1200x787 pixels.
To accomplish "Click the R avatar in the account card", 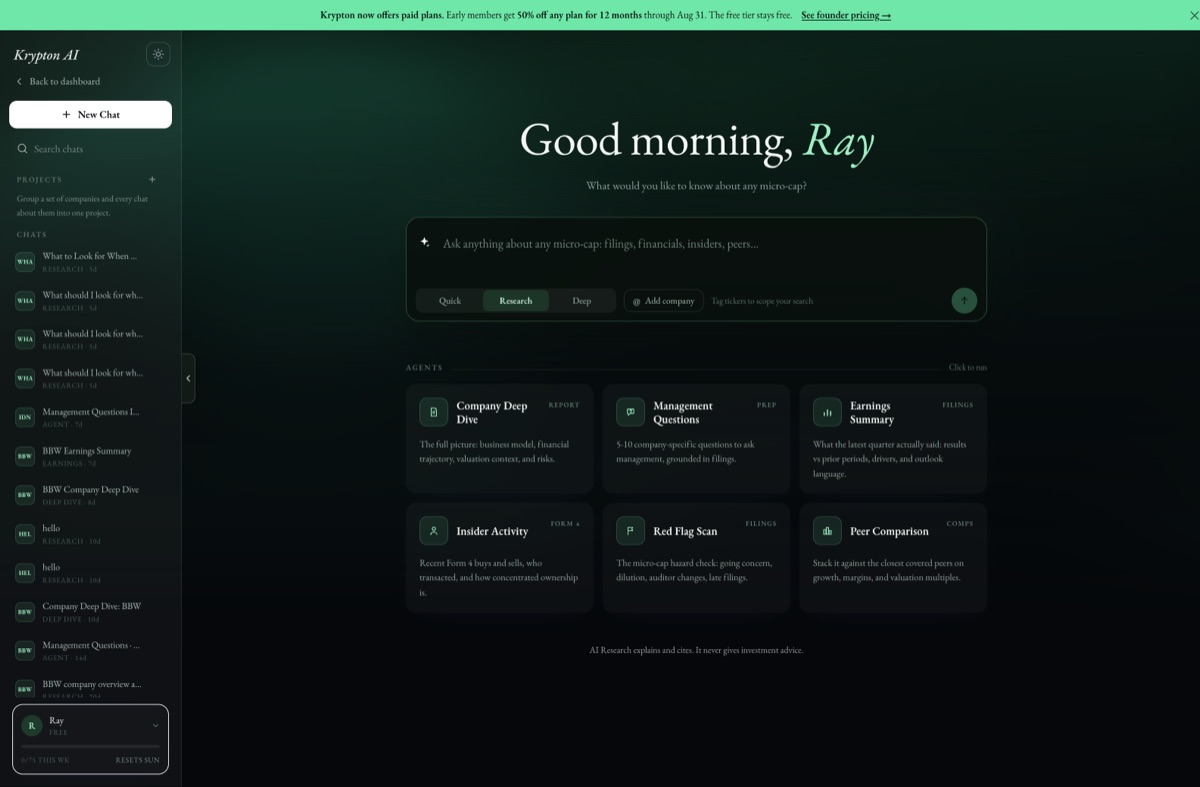I will (x=31, y=726).
